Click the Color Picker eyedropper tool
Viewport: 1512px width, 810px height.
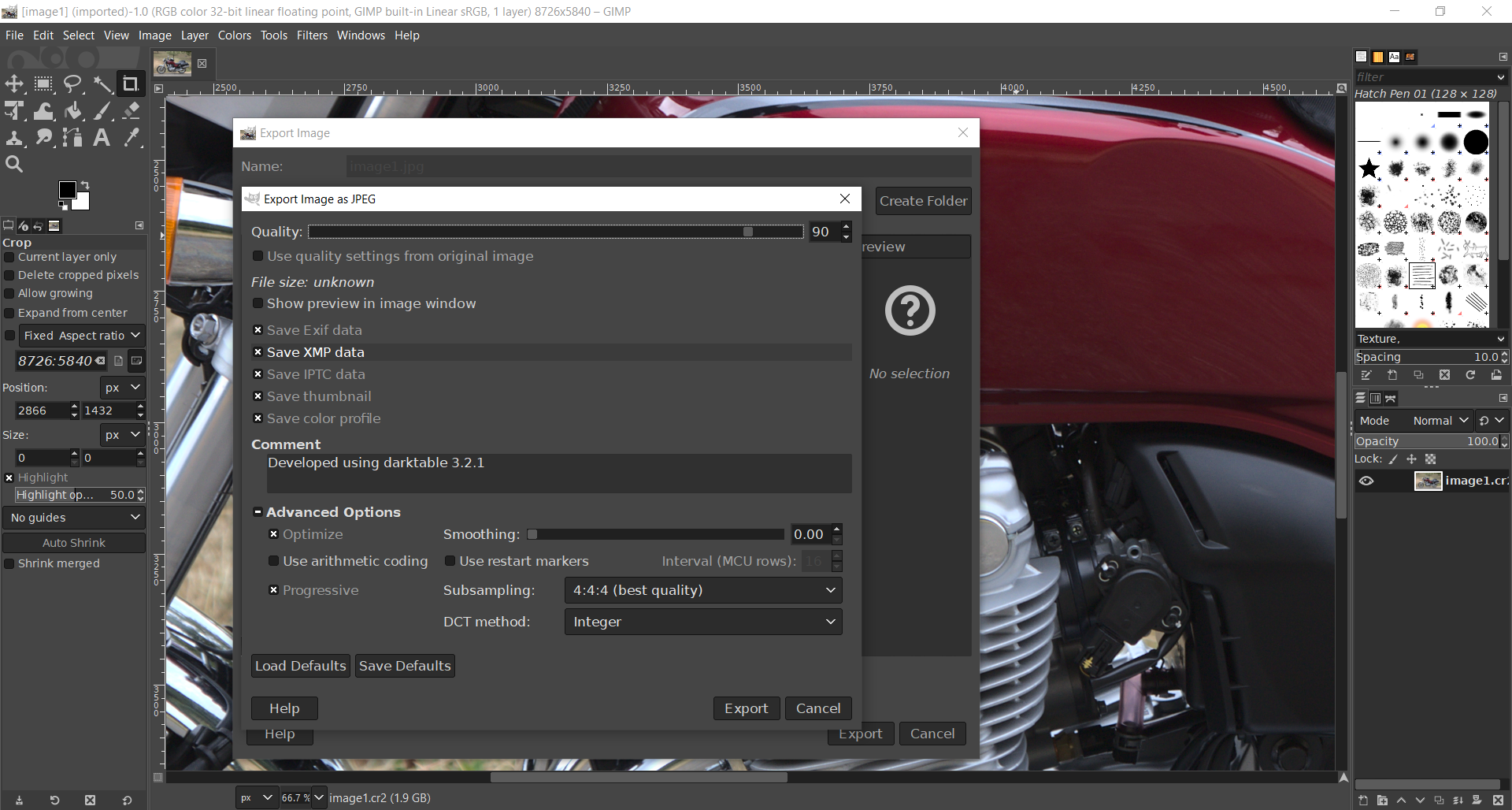point(132,138)
